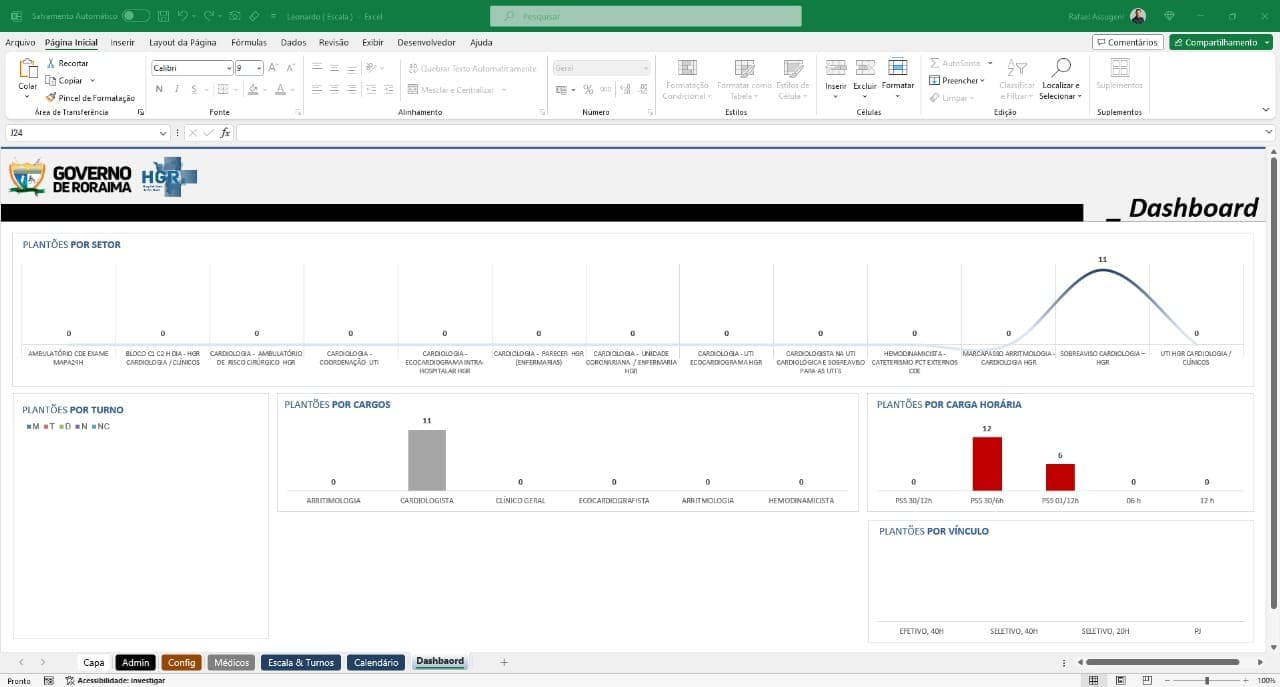This screenshot has height=687, width=1280.
Task: Click the fill color bucket icon
Action: coord(252,89)
